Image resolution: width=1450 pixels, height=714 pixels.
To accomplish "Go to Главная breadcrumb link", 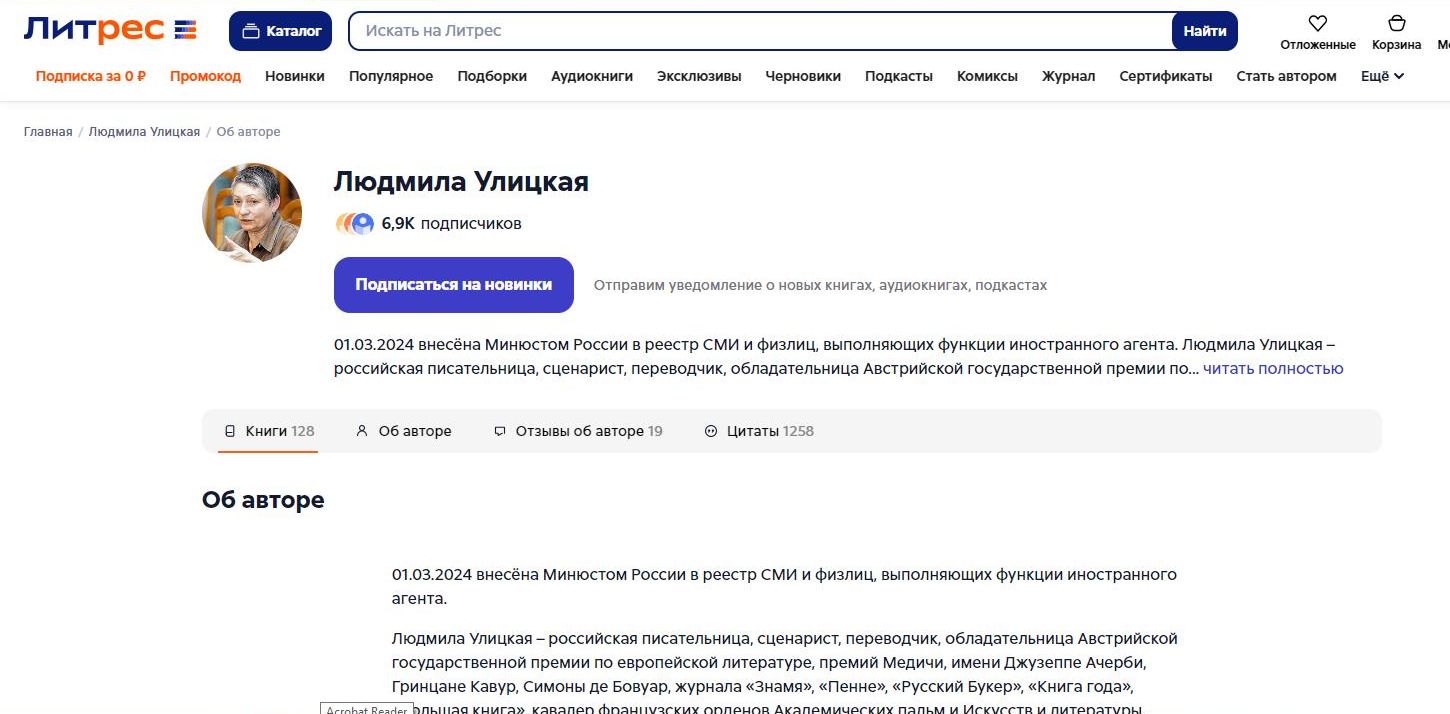I will [x=48, y=132].
